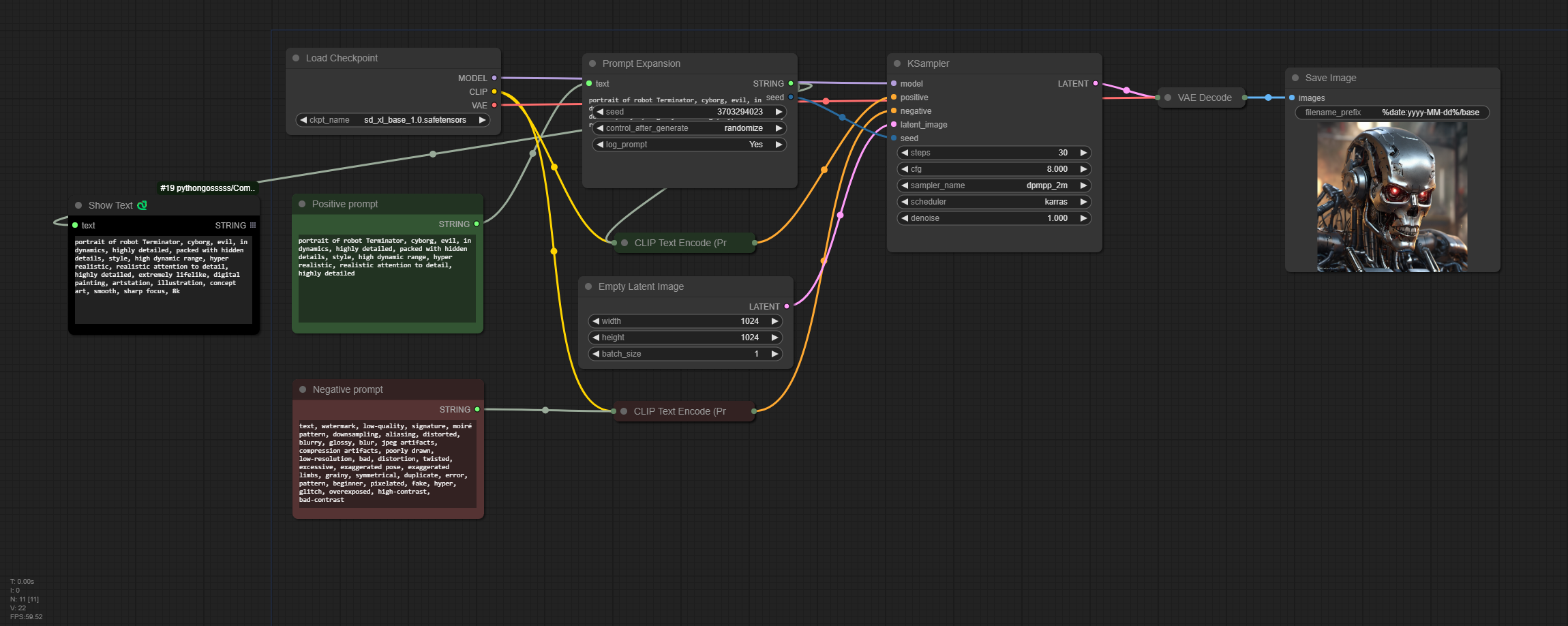Click the seed value 3703294023
This screenshot has width=1568, height=626.
[740, 112]
